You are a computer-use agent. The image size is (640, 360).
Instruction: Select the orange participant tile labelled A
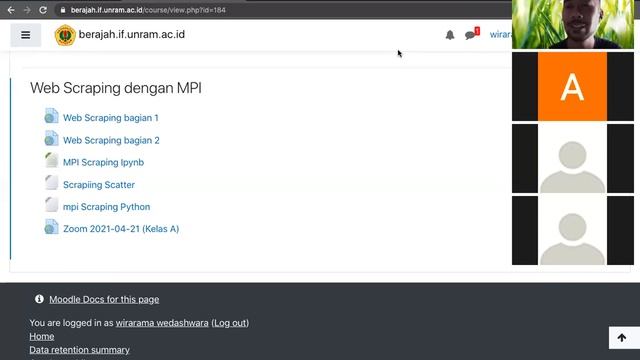pyautogui.click(x=573, y=87)
